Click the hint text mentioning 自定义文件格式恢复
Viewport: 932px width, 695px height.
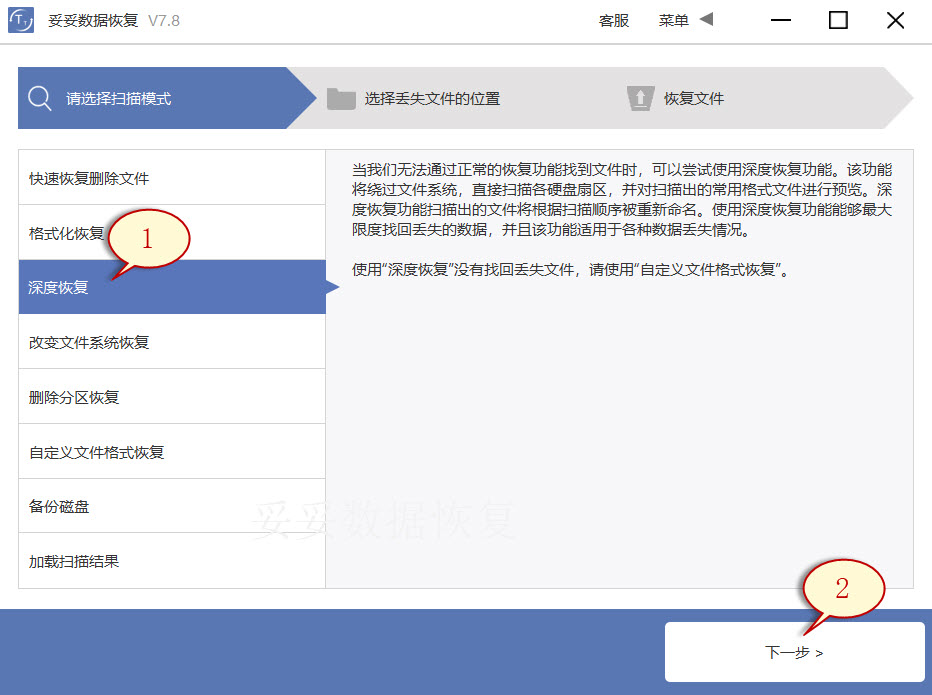tap(570, 270)
